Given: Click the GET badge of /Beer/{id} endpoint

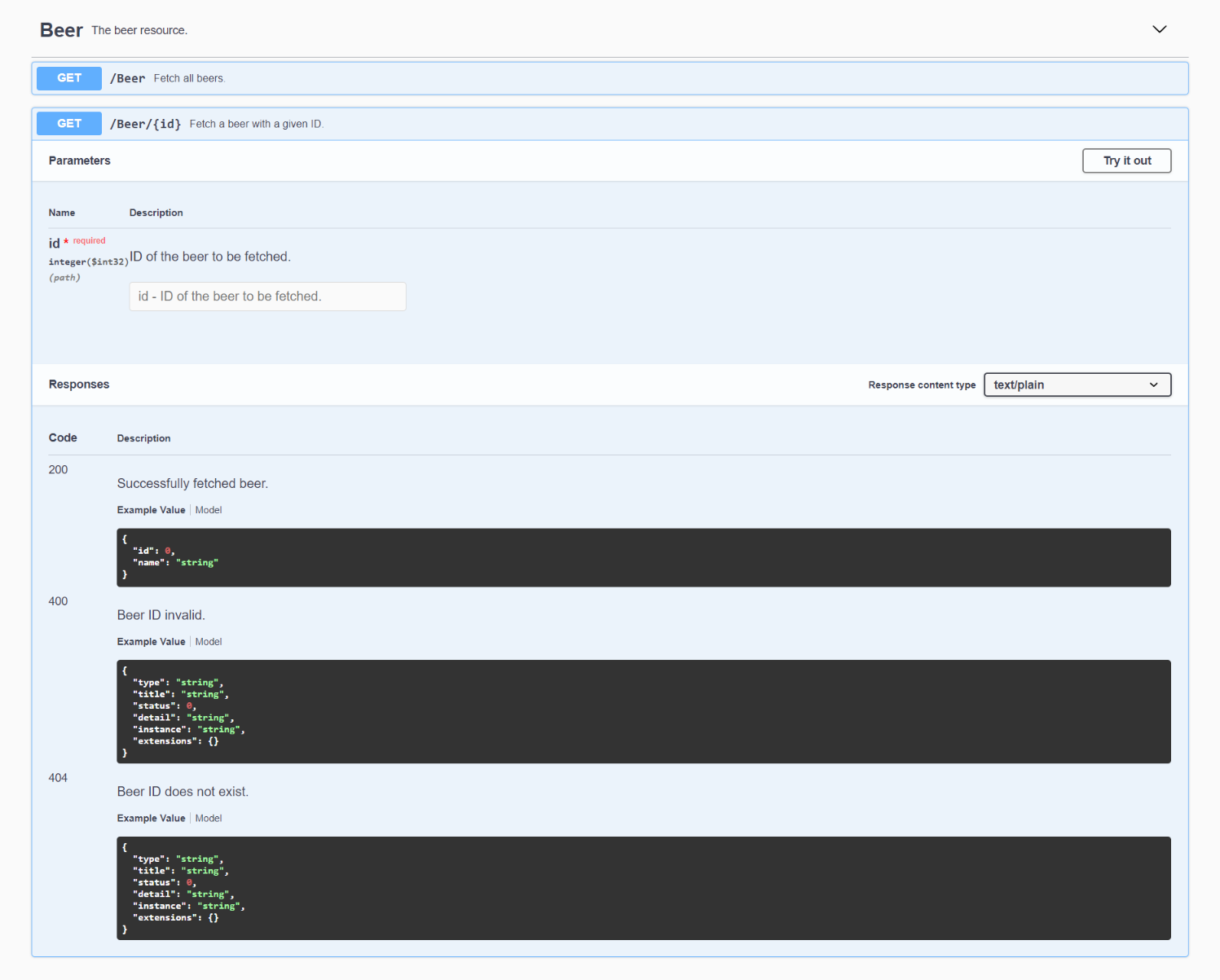Looking at the screenshot, I should point(69,124).
